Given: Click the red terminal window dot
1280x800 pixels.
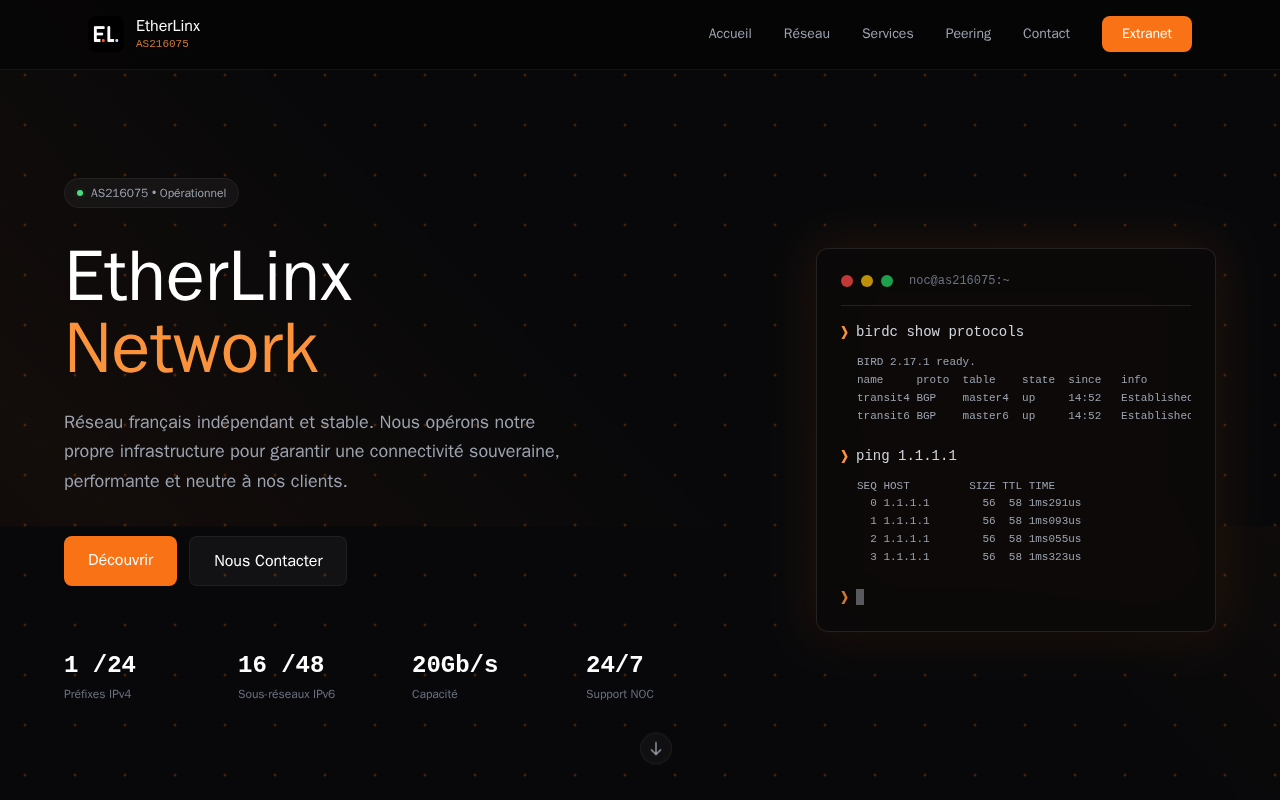Looking at the screenshot, I should (847, 281).
